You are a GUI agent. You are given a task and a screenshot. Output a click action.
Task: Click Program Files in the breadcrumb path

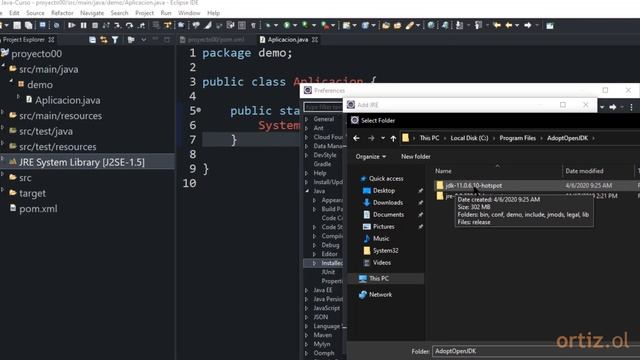tap(518, 138)
